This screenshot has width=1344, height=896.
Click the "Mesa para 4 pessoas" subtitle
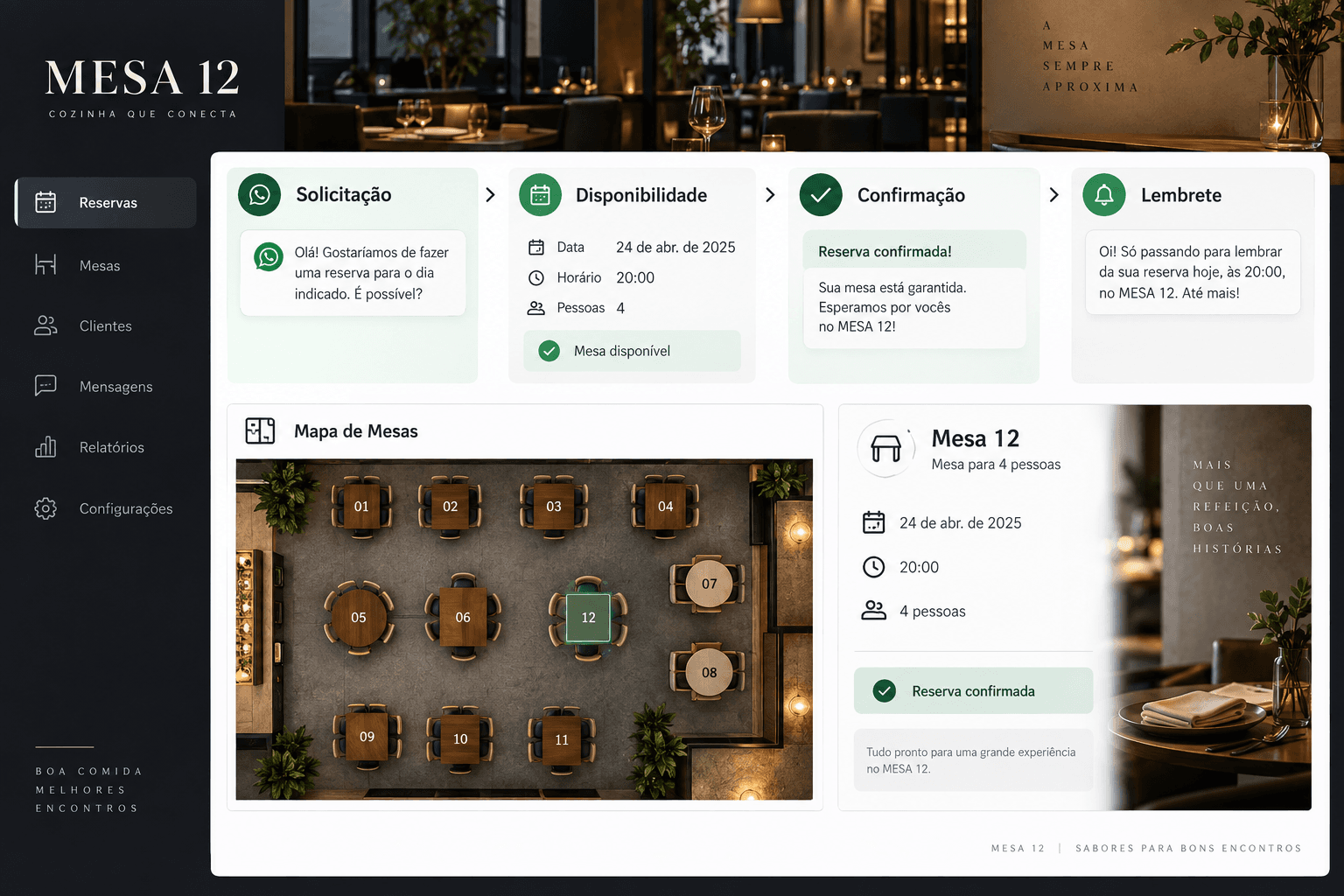click(x=996, y=464)
